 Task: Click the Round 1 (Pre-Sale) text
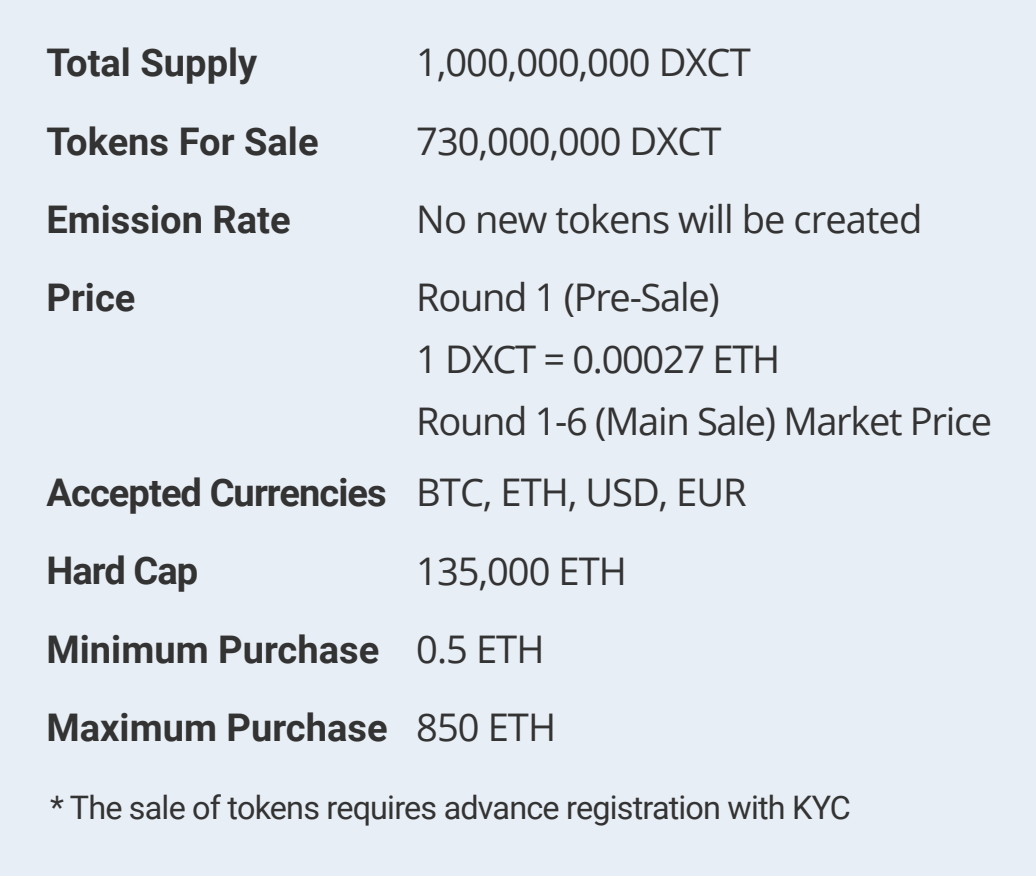coord(567,298)
